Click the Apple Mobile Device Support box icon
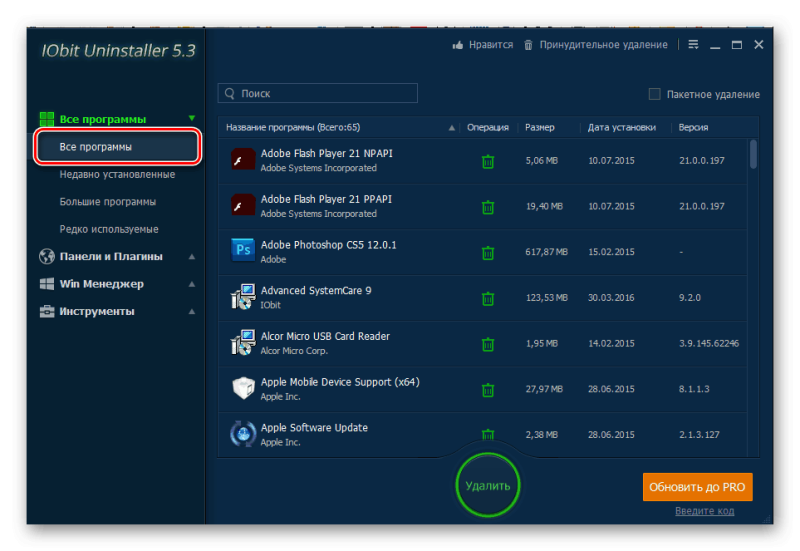 pyautogui.click(x=243, y=388)
